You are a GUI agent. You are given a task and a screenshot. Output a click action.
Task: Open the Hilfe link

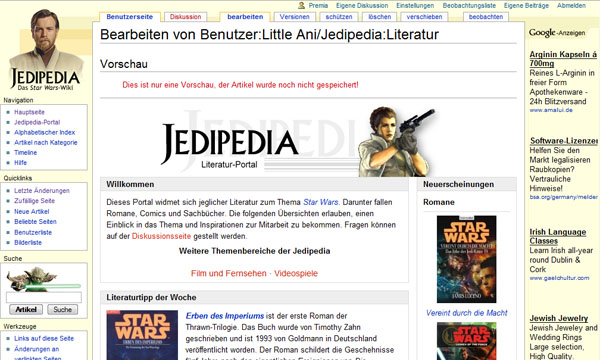pyautogui.click(x=21, y=163)
